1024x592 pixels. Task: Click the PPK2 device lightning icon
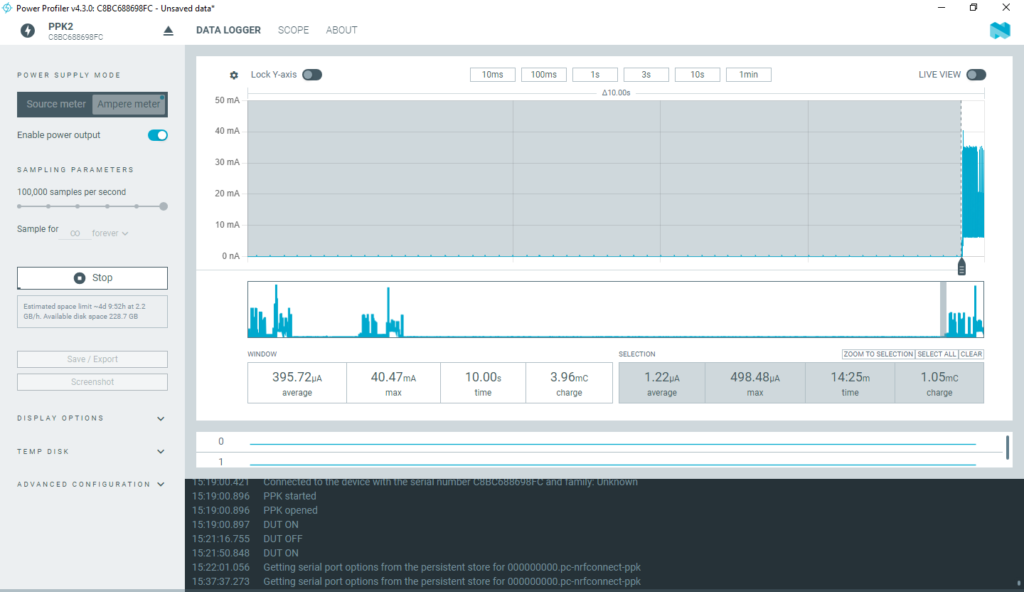29,30
